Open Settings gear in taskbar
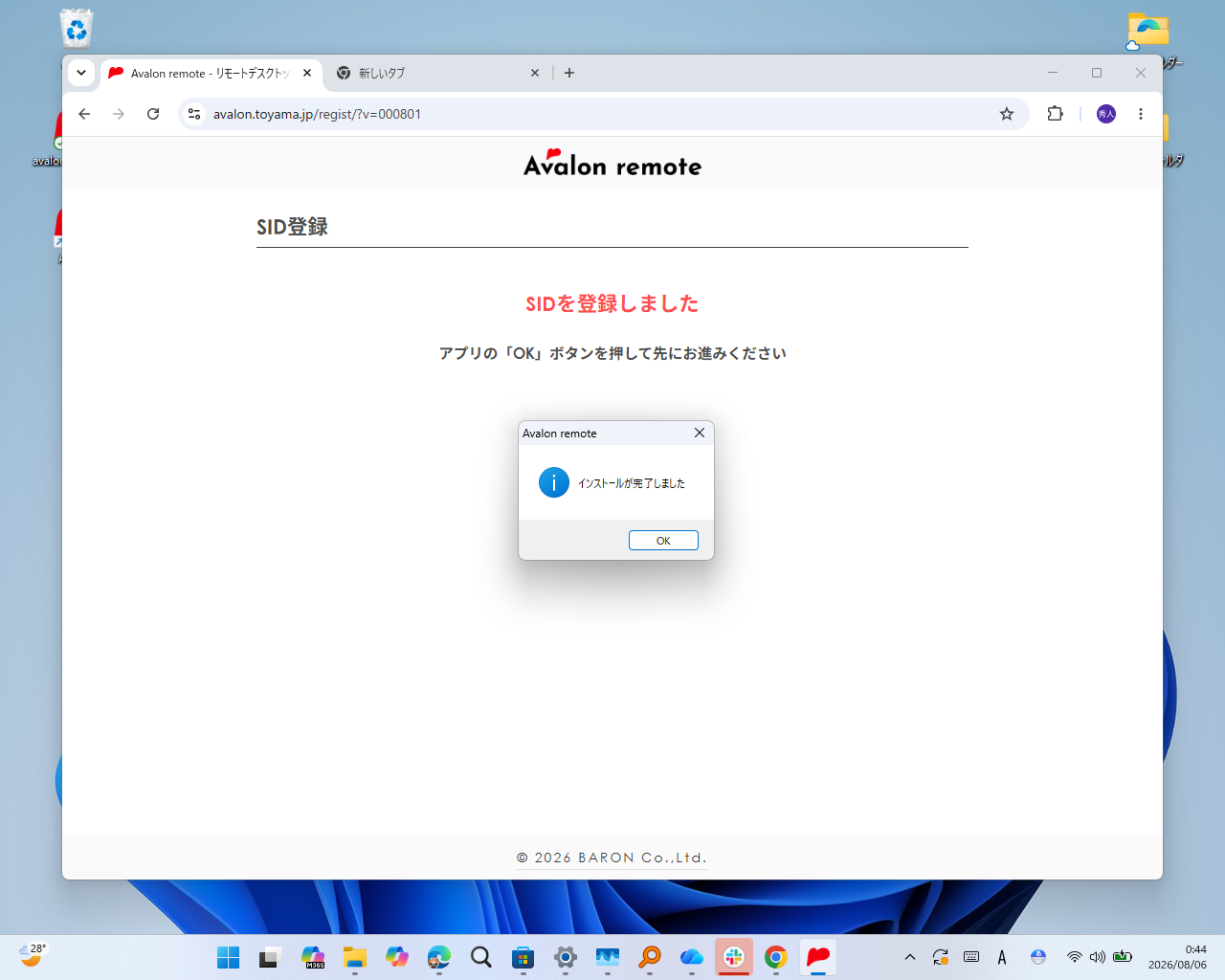 (x=566, y=957)
